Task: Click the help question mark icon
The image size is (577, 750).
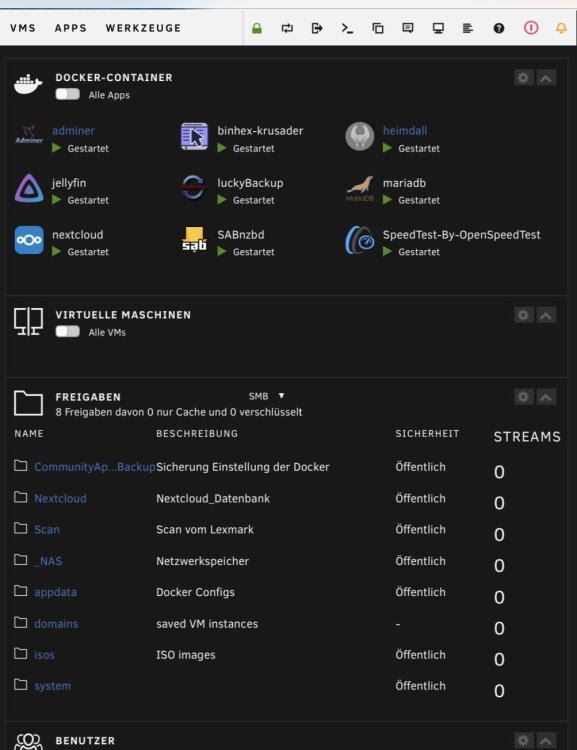Action: tap(499, 28)
